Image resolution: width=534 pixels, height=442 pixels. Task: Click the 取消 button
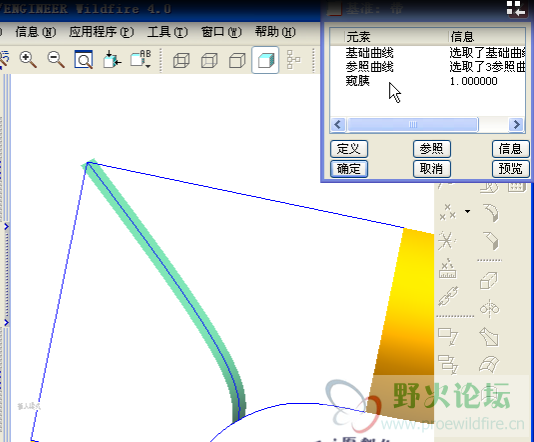tap(432, 169)
